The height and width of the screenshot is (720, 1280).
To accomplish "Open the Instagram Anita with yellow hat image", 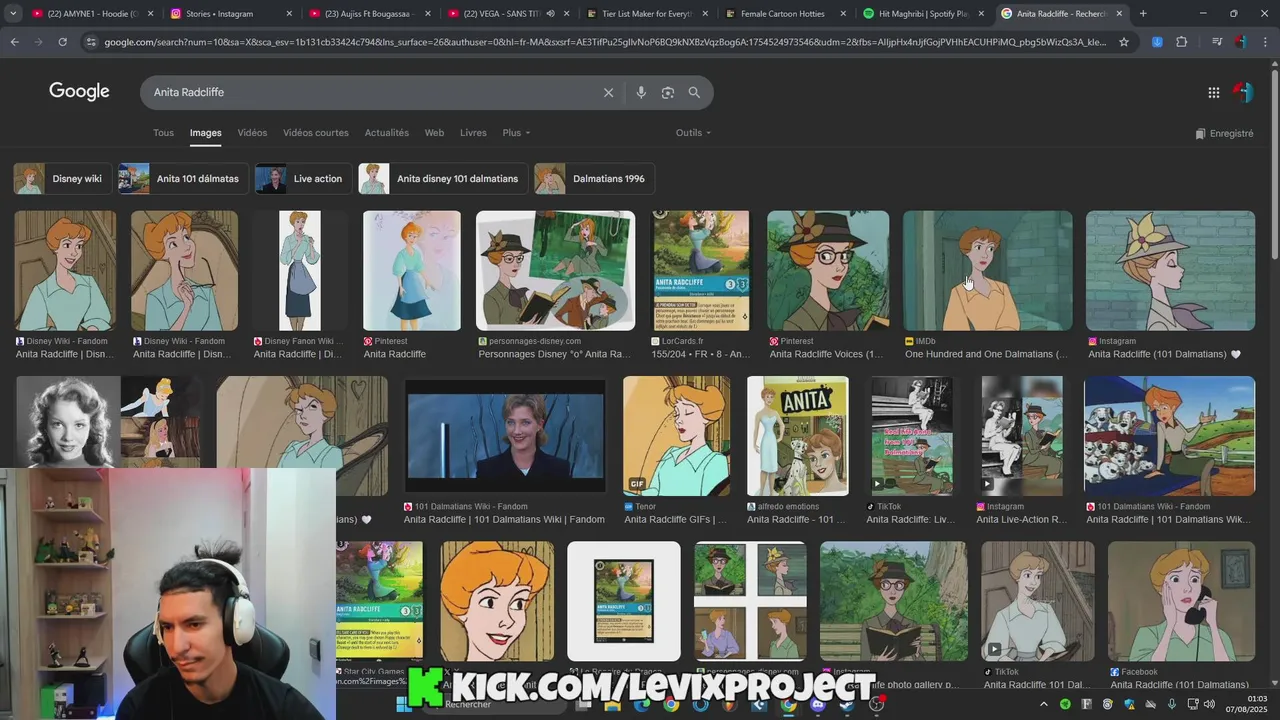I will pos(1170,271).
